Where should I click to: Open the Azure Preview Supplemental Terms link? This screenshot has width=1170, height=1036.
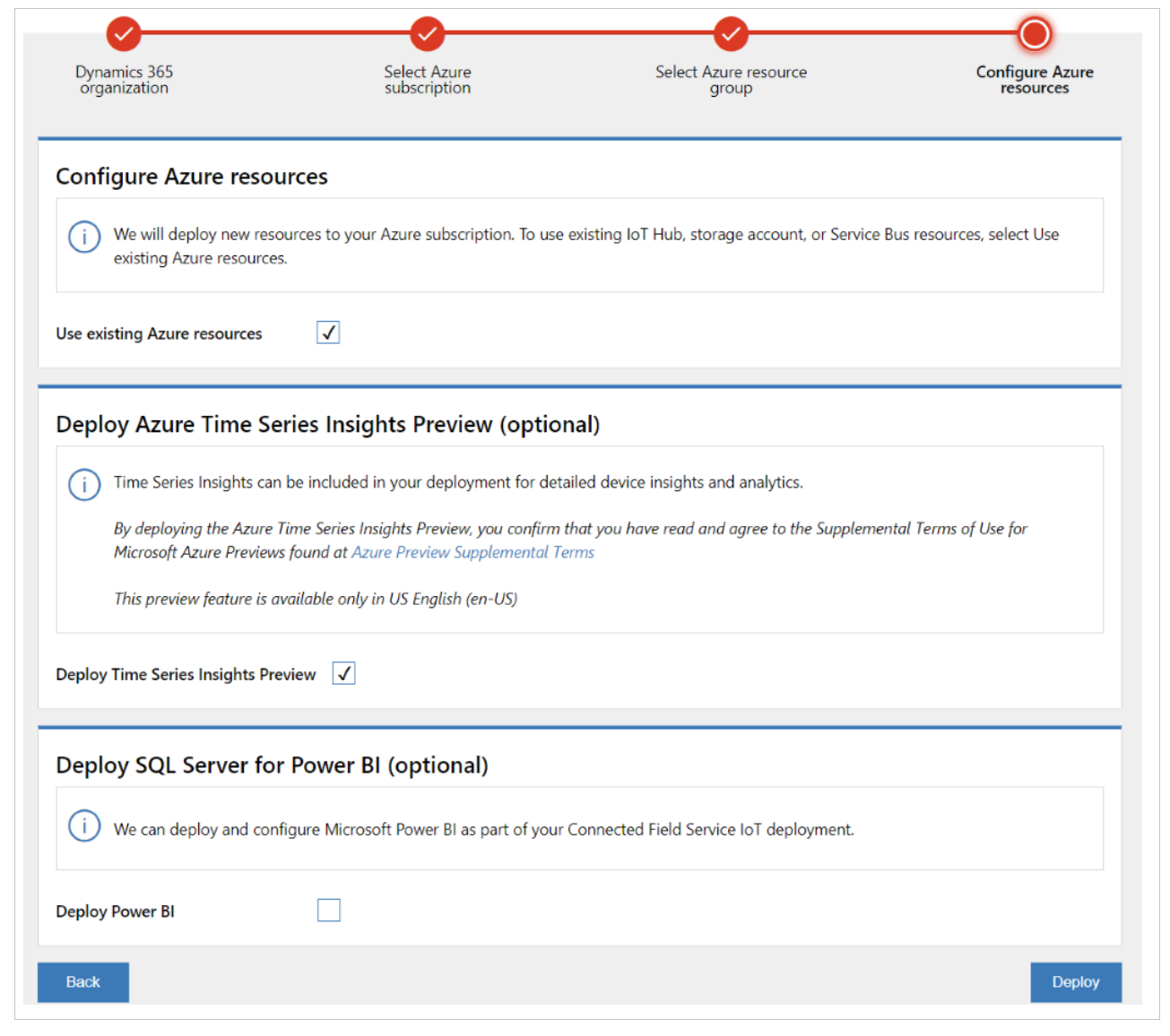pos(472,552)
